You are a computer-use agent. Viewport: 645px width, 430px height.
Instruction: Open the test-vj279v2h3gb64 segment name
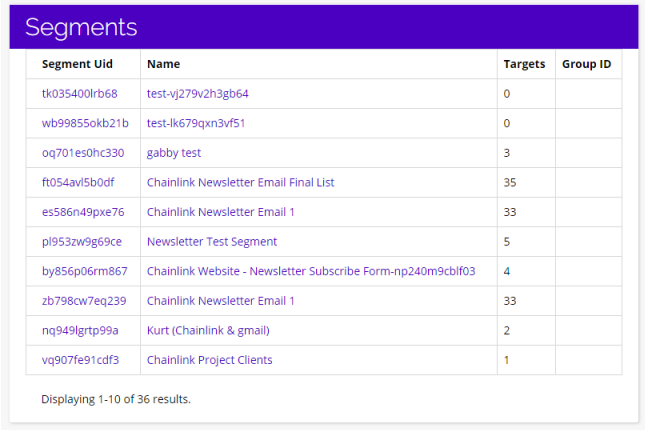coord(197,94)
